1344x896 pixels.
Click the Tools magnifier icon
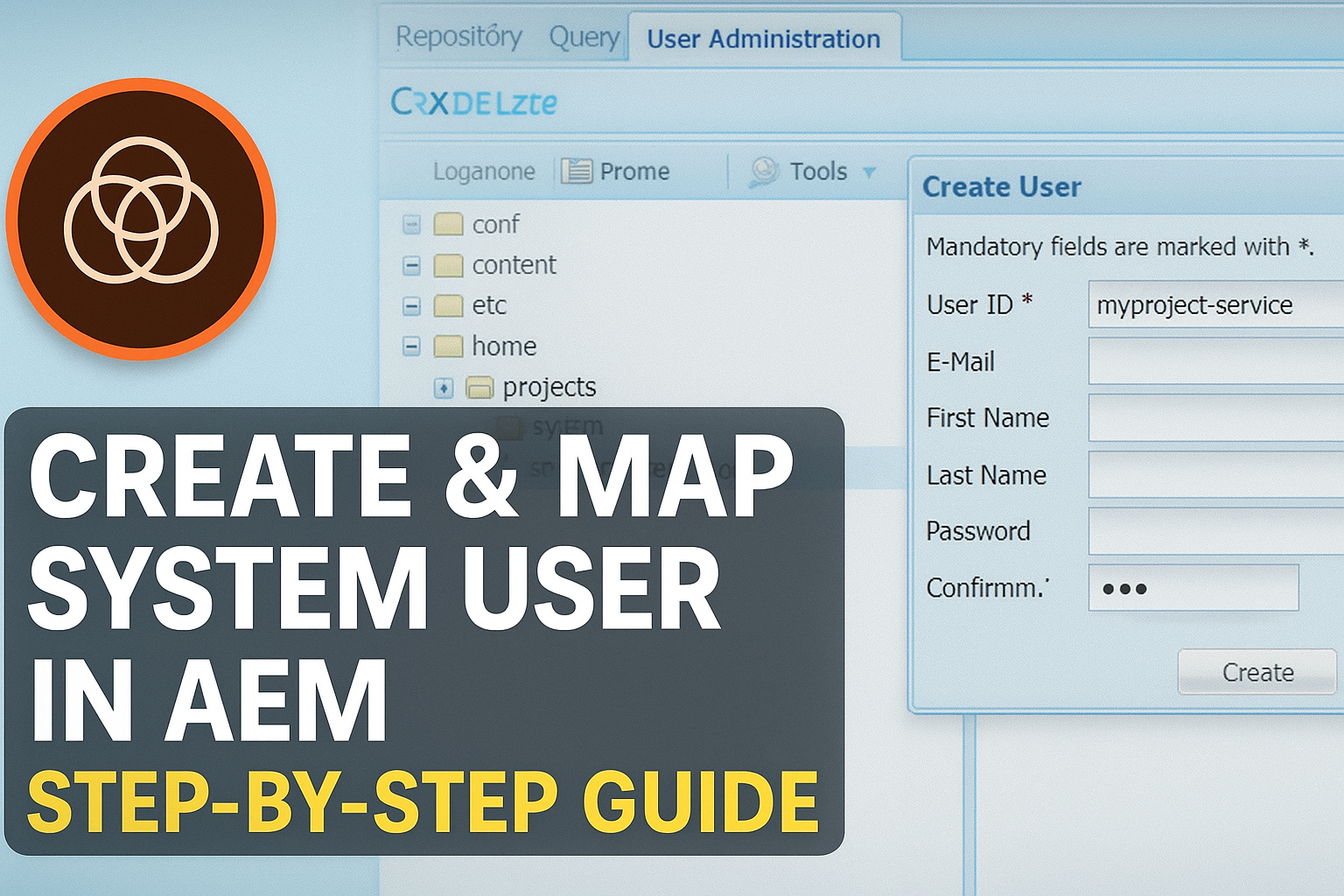(764, 171)
